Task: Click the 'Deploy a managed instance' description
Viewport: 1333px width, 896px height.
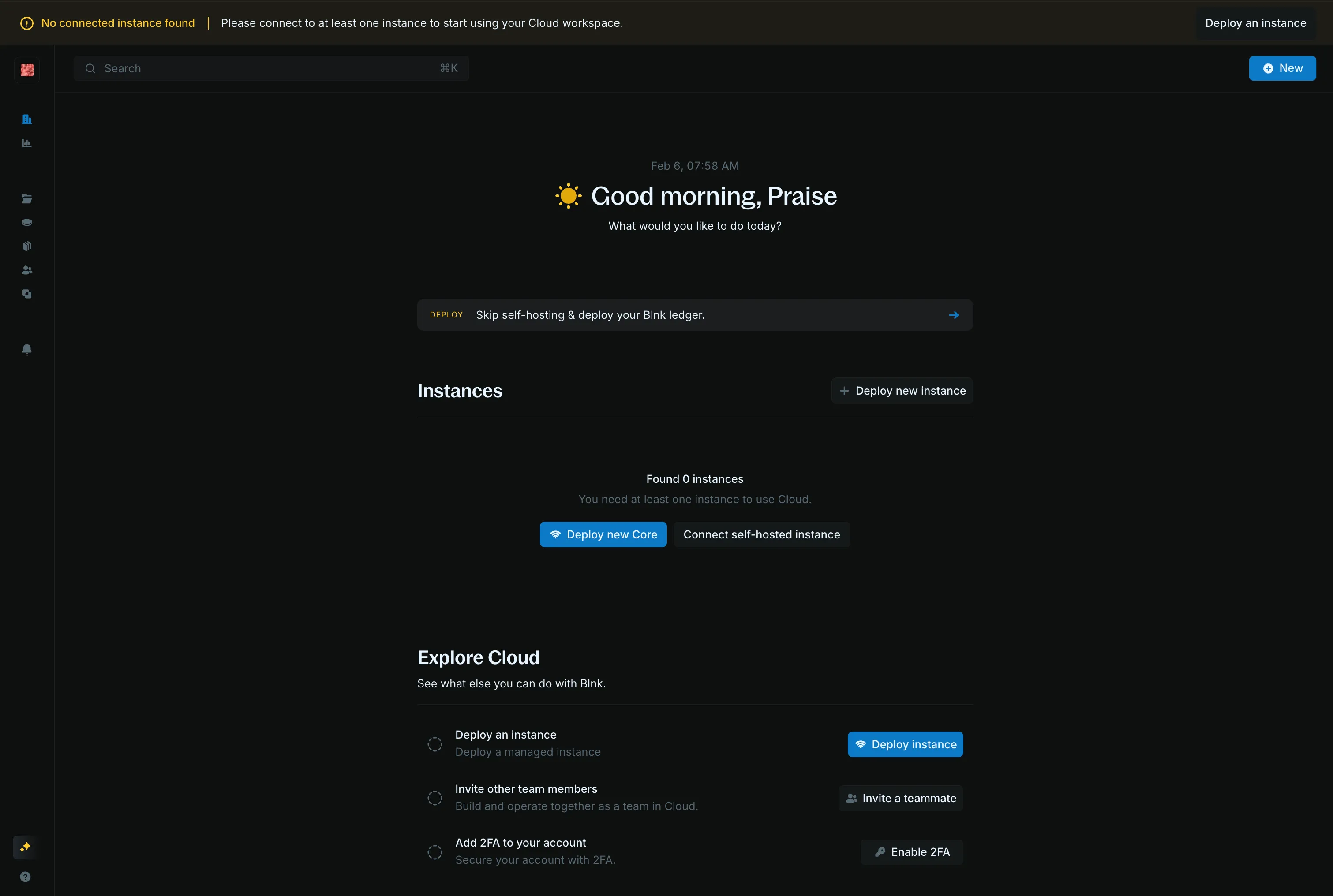Action: [528, 752]
